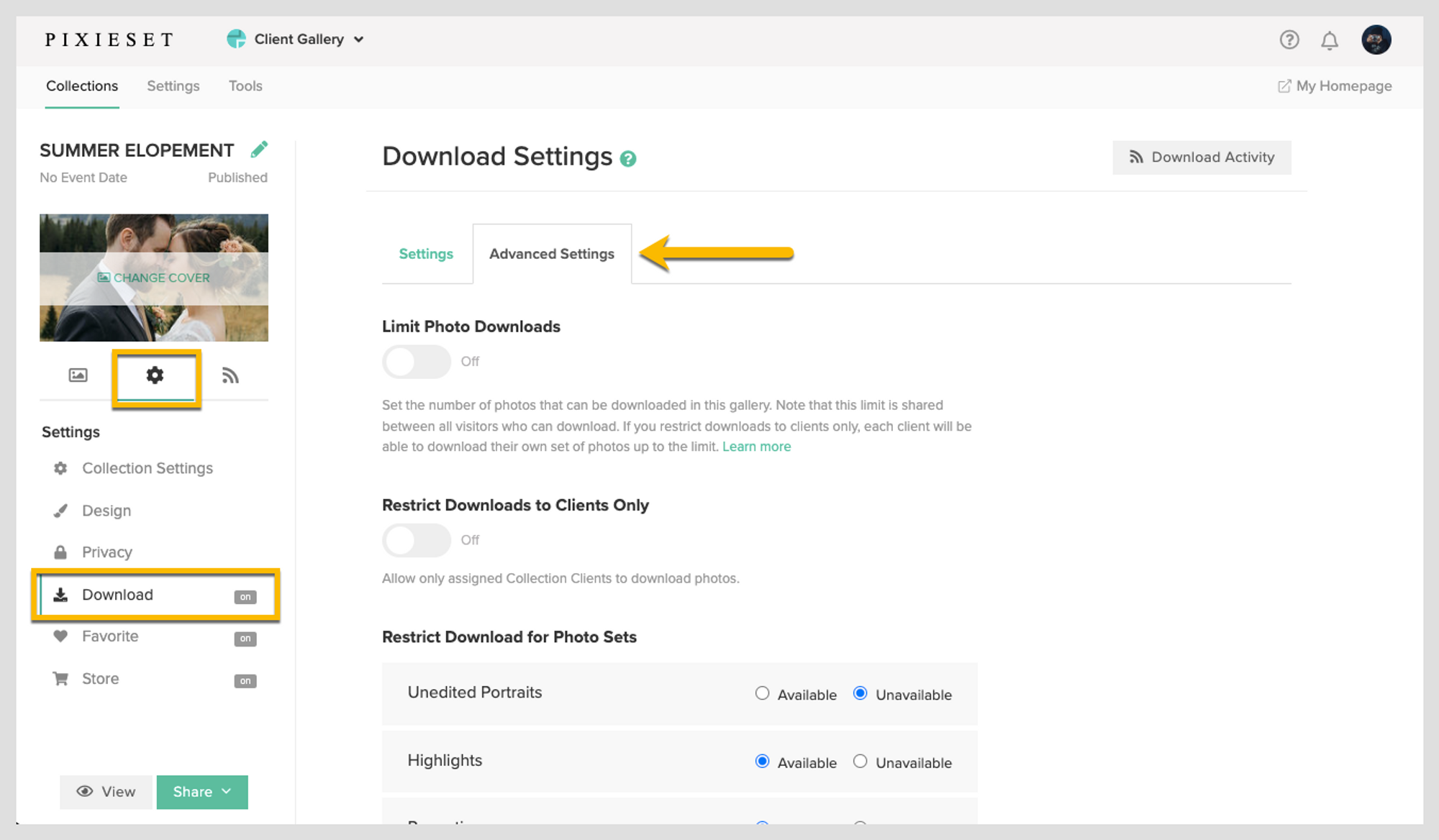The image size is (1439, 840).
Task: Enable Restrict Downloads to Clients Only
Action: point(416,540)
